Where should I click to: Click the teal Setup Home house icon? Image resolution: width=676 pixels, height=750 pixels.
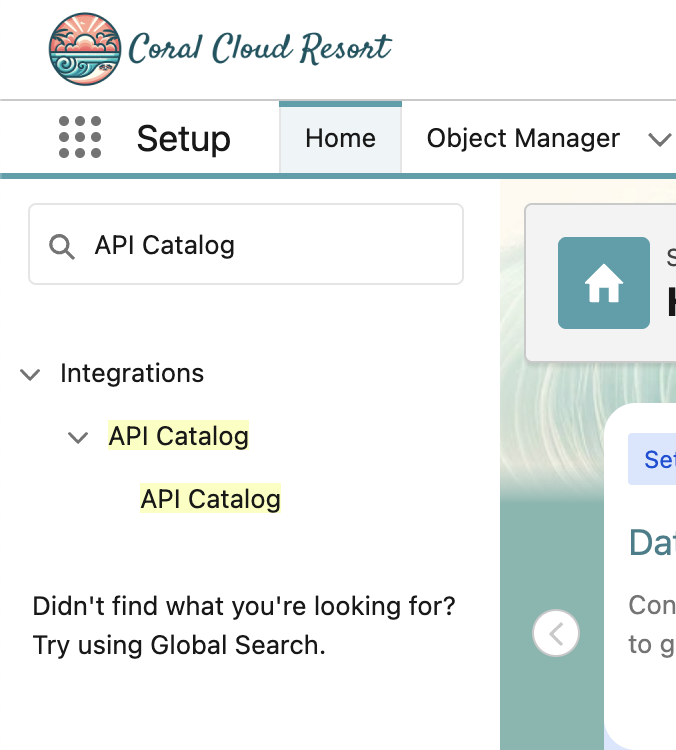point(604,283)
